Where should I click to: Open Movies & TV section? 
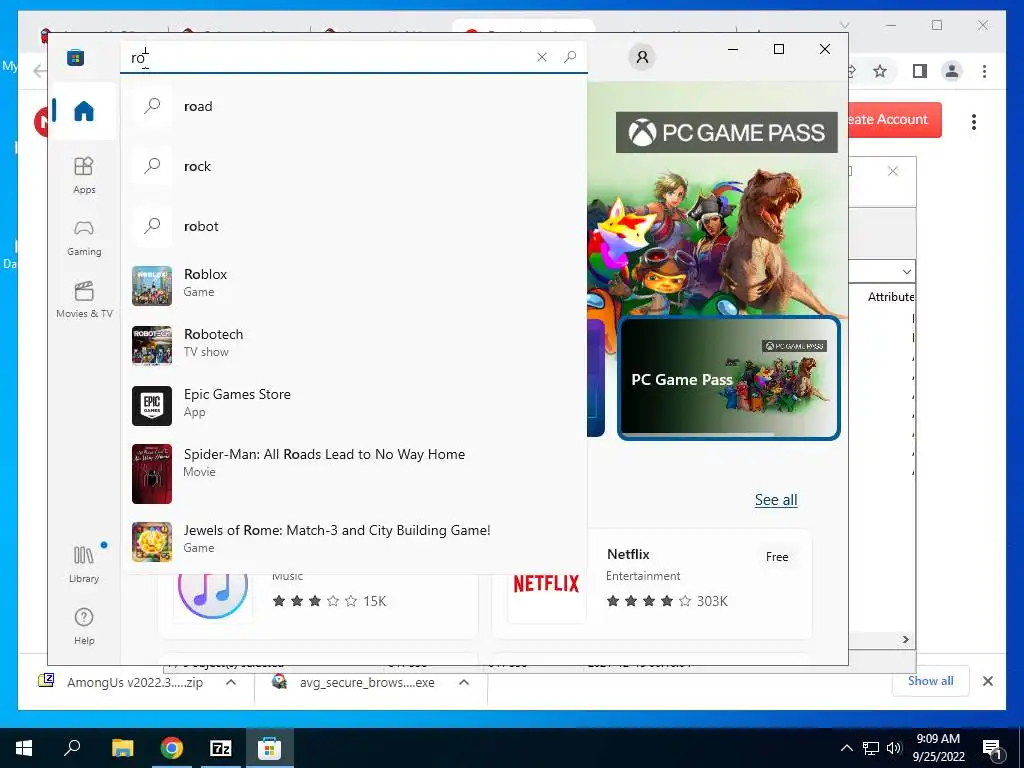[84, 300]
